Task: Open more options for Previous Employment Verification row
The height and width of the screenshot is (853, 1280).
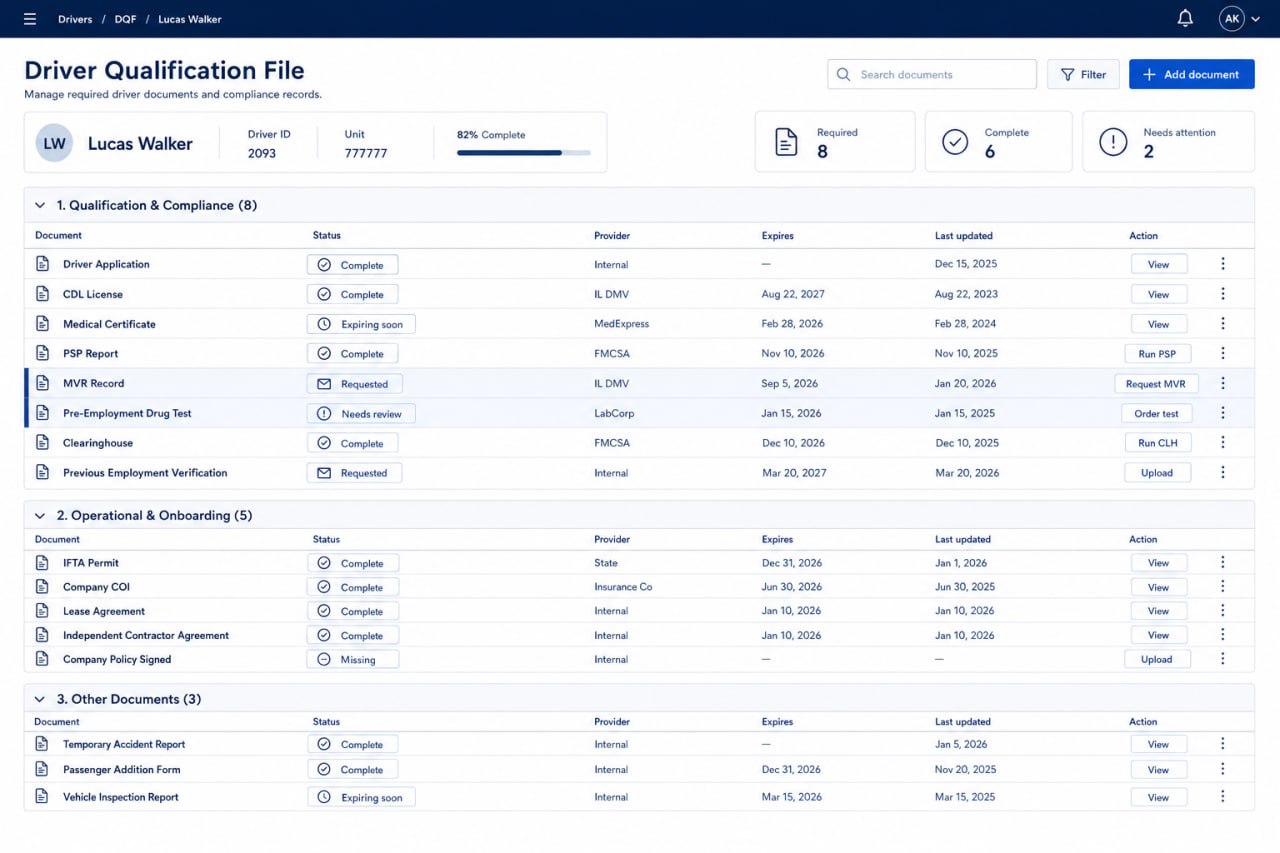Action: tap(1222, 472)
